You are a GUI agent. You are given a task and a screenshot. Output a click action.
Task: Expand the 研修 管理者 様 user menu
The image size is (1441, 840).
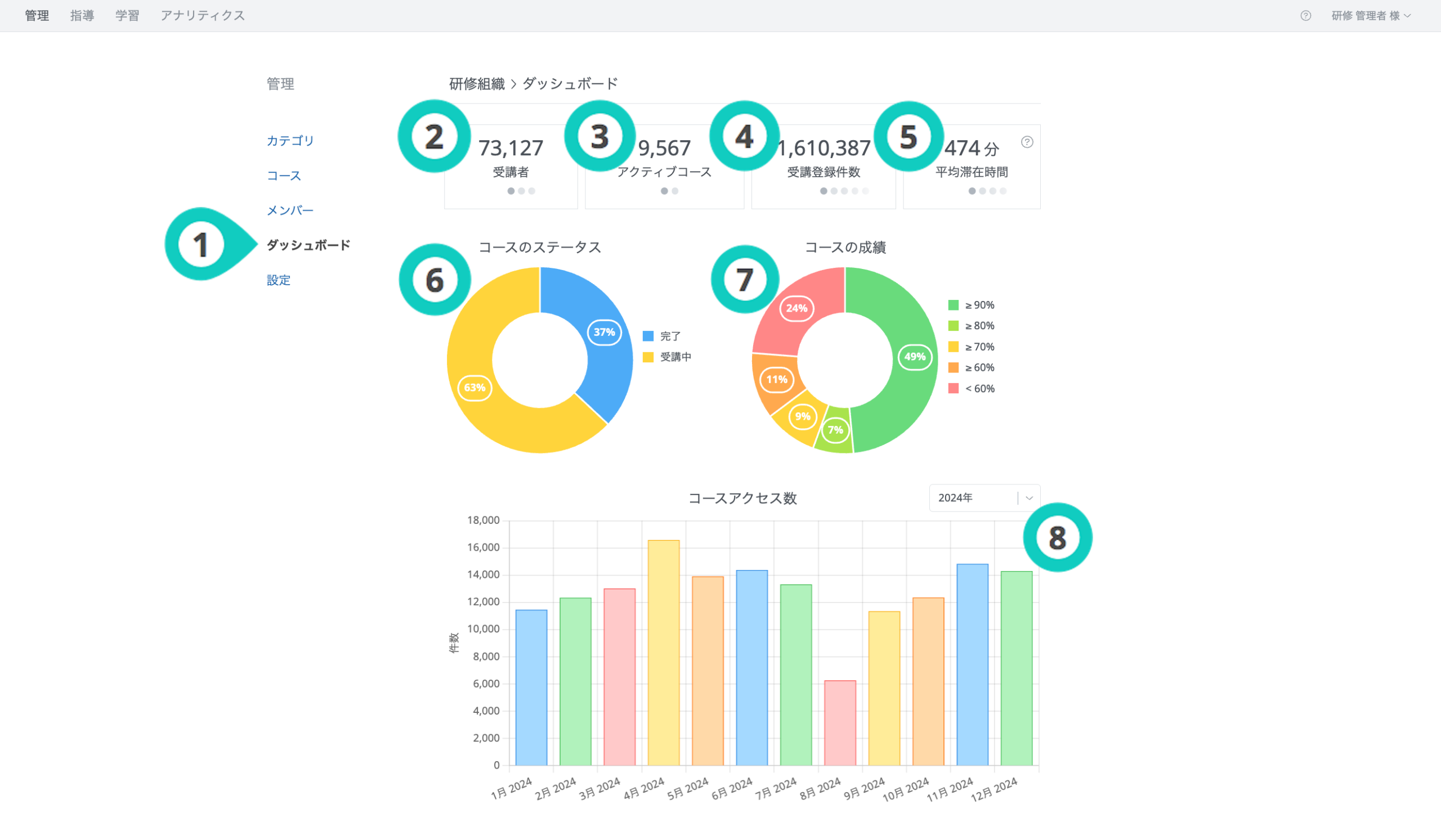click(1370, 15)
